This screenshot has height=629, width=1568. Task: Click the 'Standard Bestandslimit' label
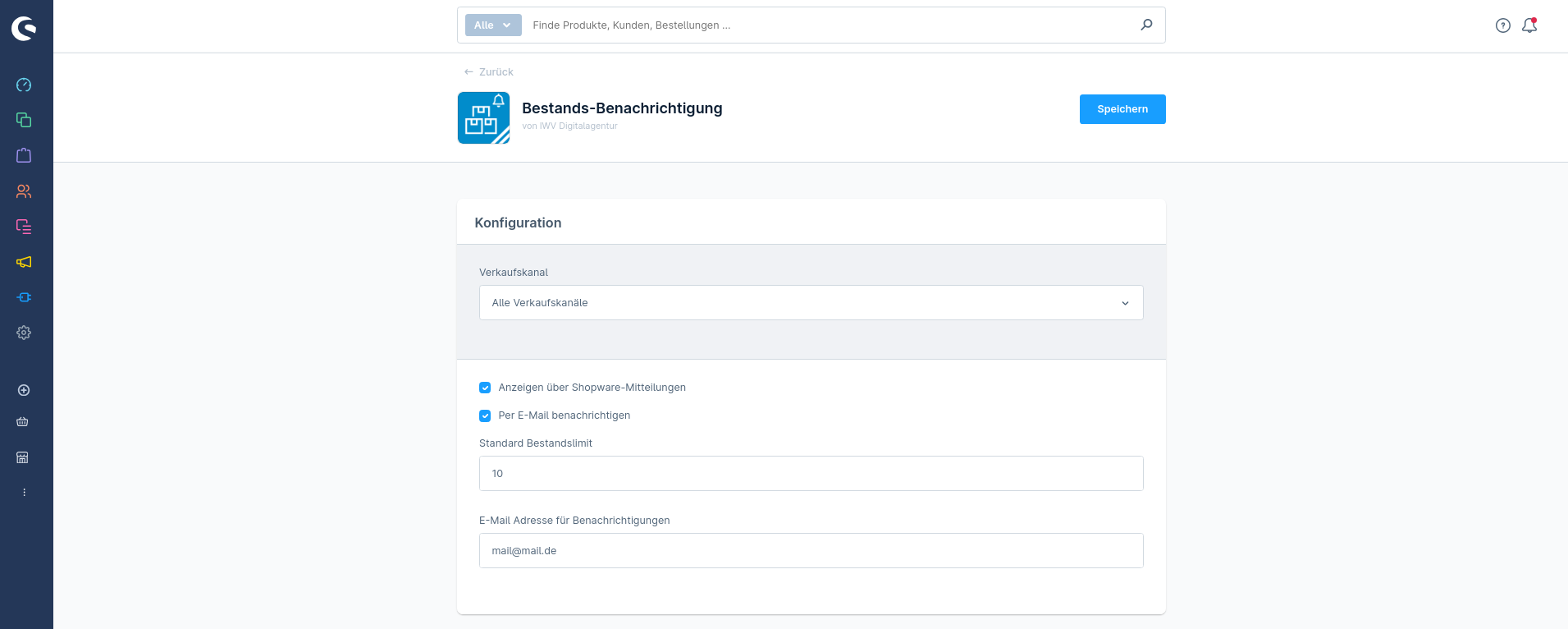(536, 443)
